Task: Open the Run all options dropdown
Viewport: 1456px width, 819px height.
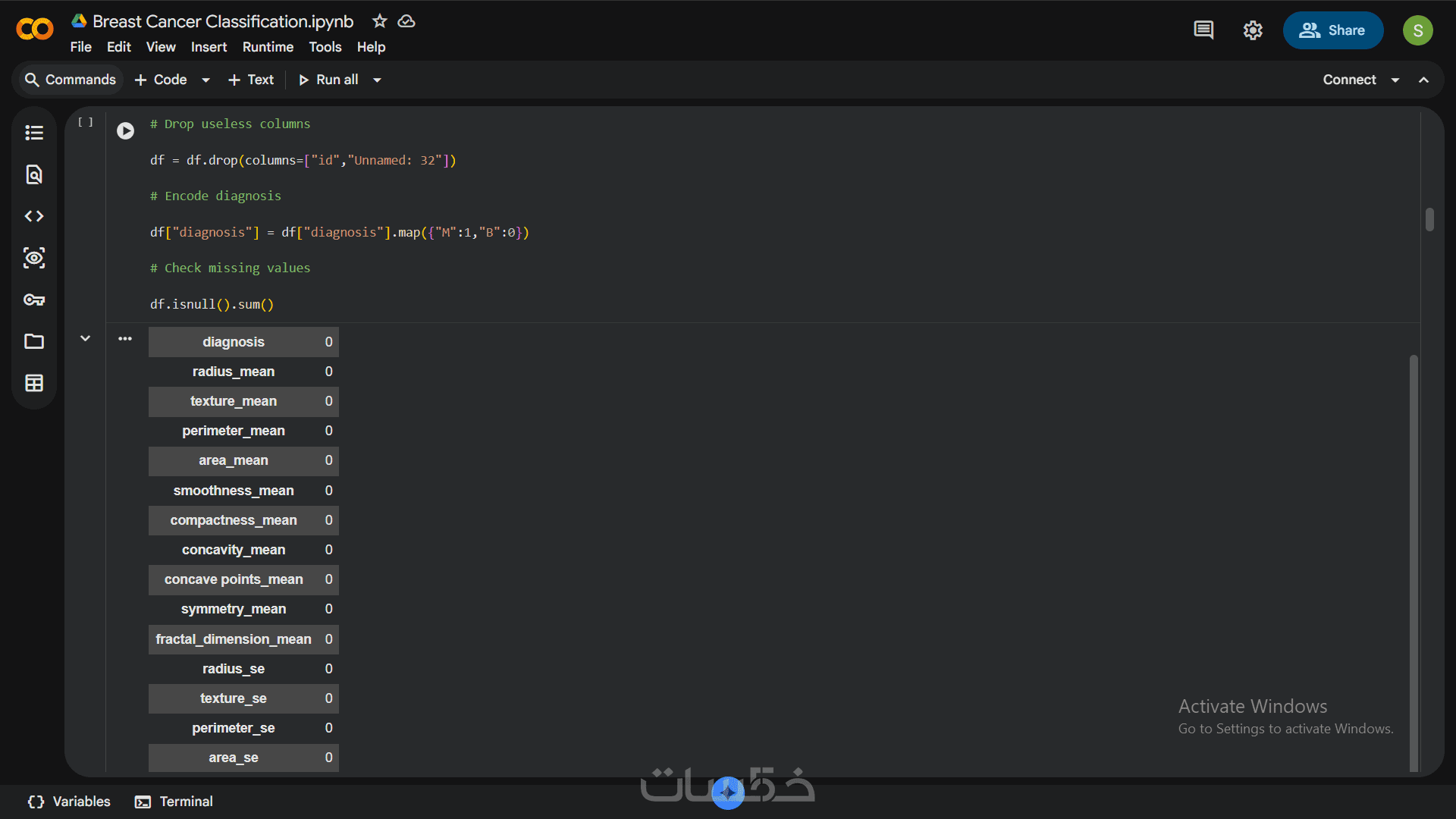Action: [x=377, y=80]
